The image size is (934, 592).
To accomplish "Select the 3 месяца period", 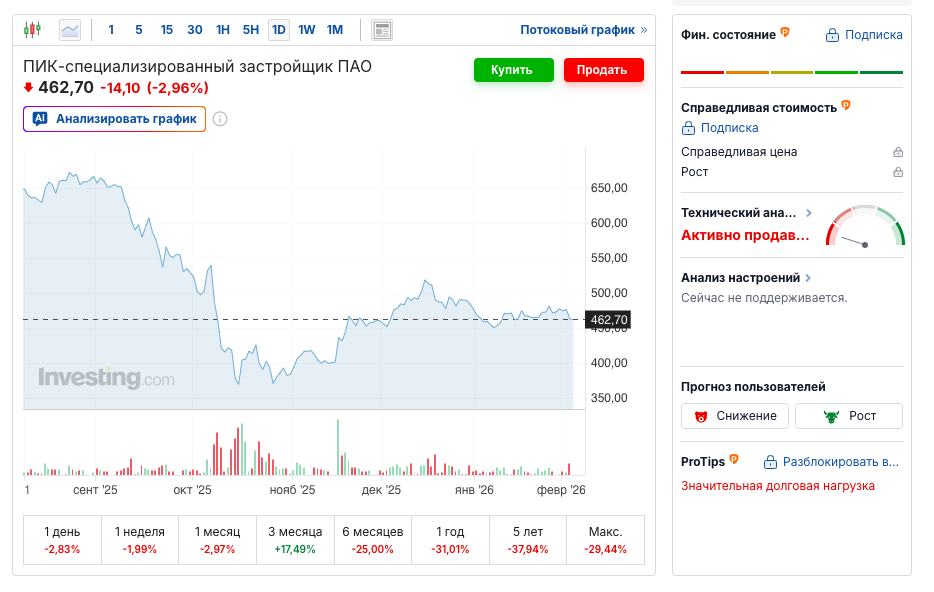I will (295, 540).
